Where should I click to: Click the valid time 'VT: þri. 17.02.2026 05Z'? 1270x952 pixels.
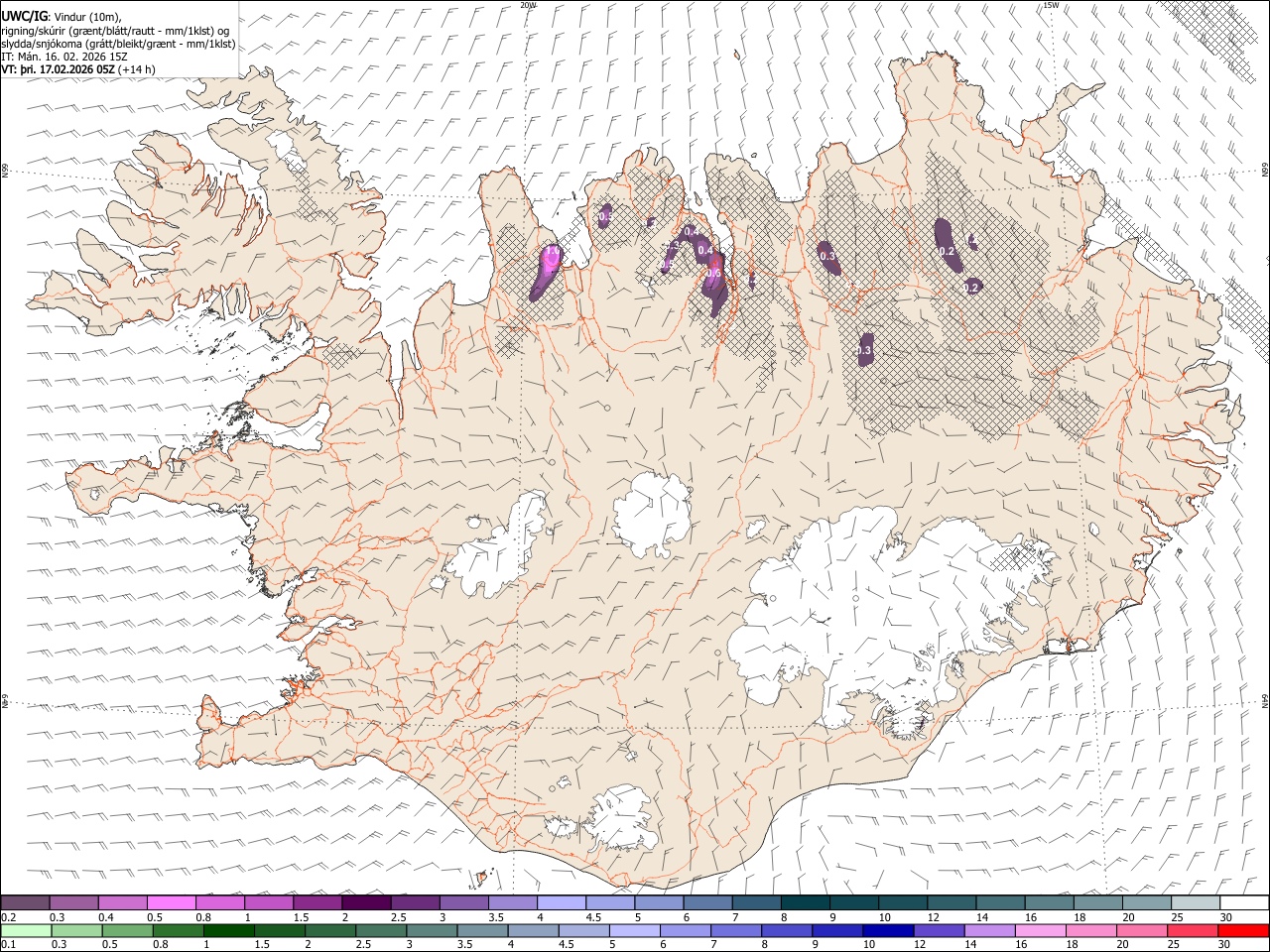click(59, 69)
